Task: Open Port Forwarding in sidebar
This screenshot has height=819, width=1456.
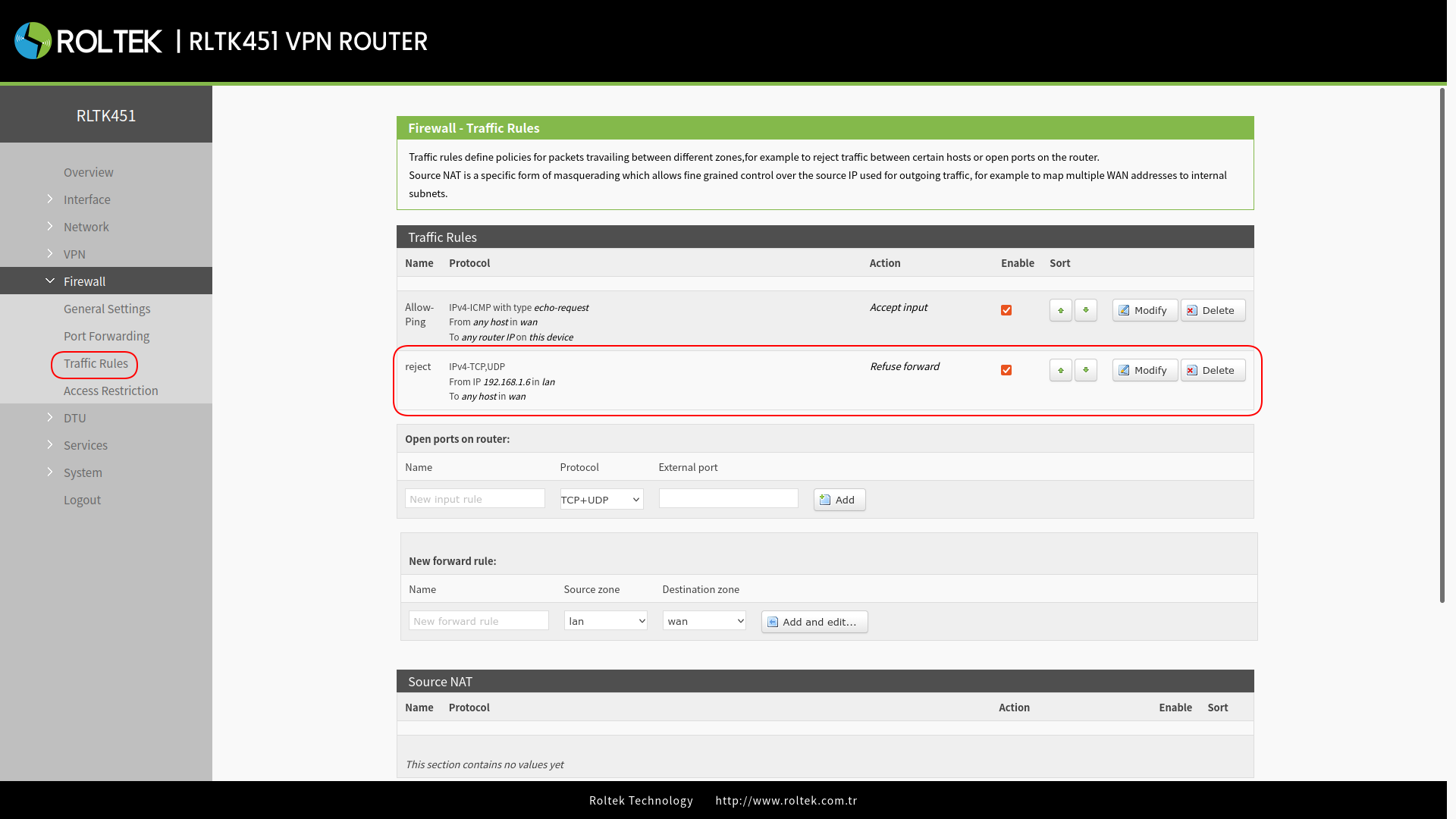Action: 106,336
